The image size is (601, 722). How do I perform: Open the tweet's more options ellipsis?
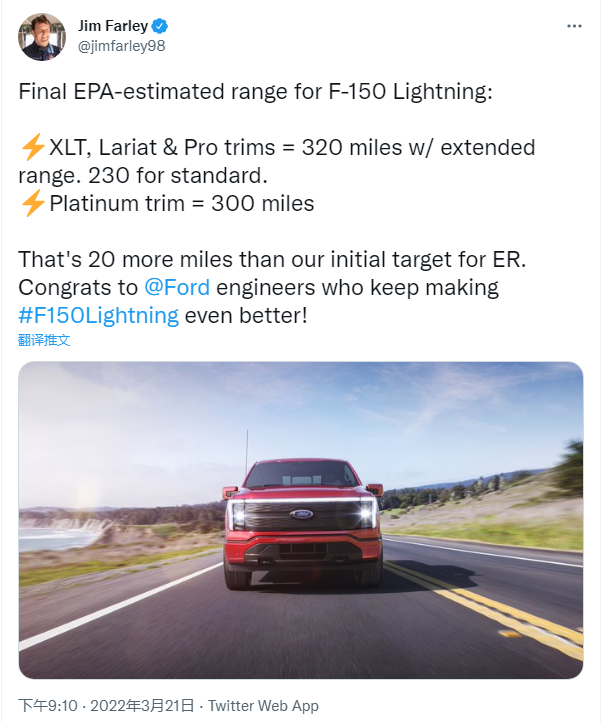[x=574, y=26]
